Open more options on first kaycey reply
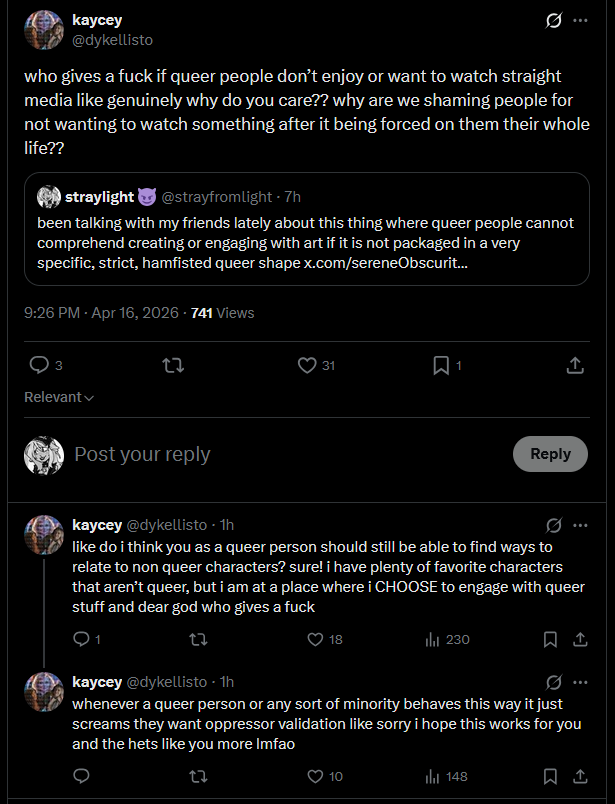615x804 pixels. 580,524
